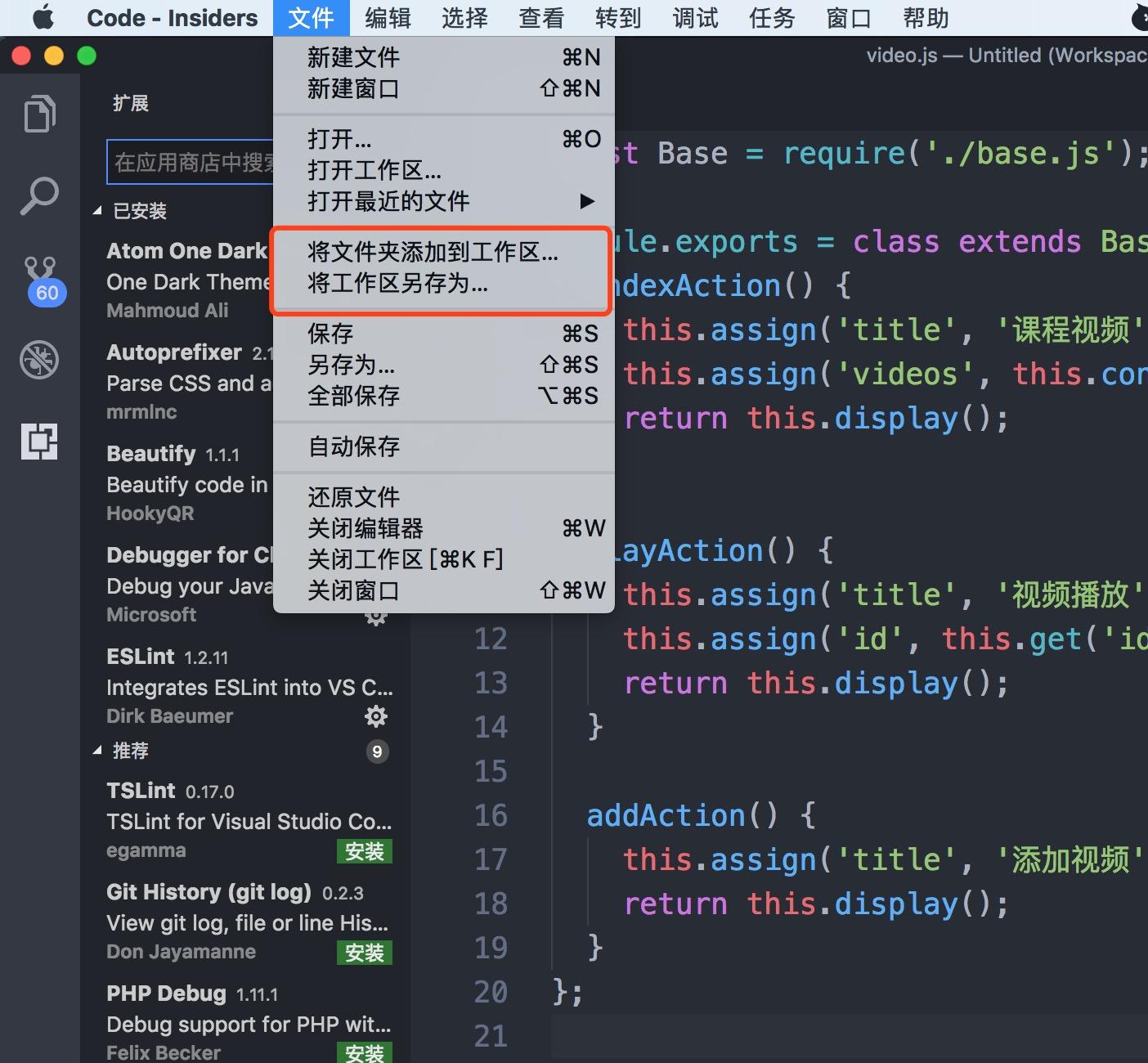Choose 全部保存 menu entry
The height and width of the screenshot is (1063, 1148).
444,396
